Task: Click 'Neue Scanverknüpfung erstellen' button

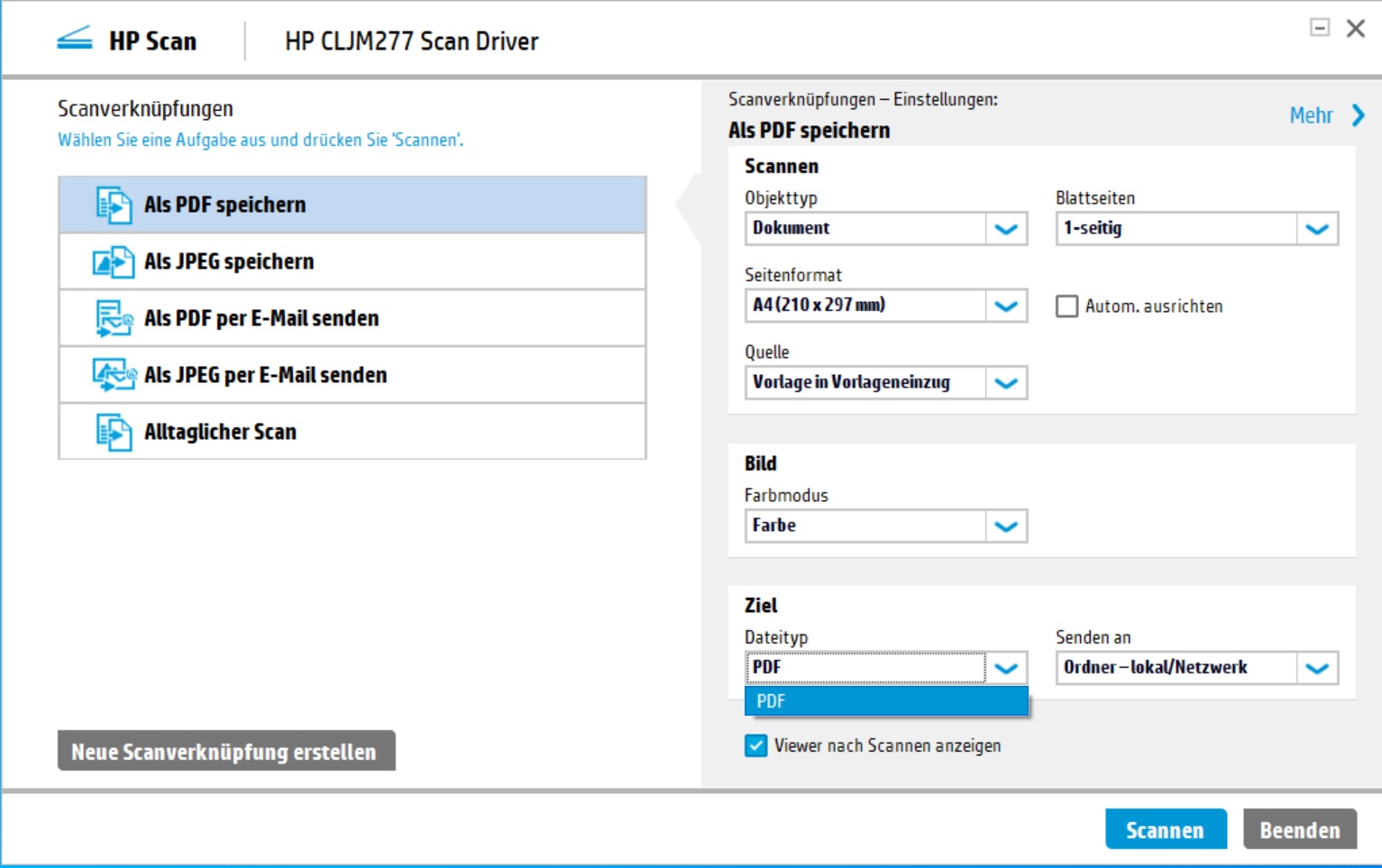Action: click(x=225, y=752)
